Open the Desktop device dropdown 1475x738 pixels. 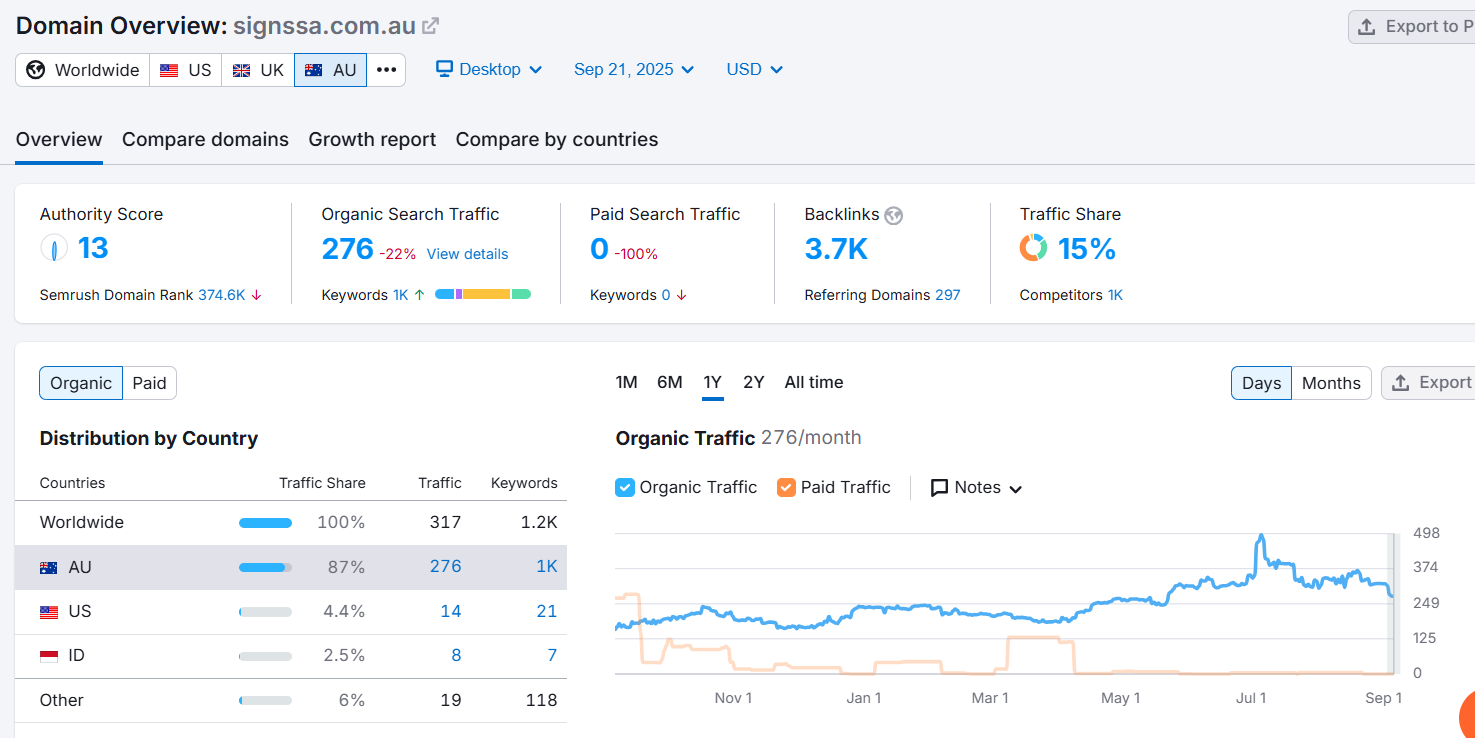coord(489,70)
